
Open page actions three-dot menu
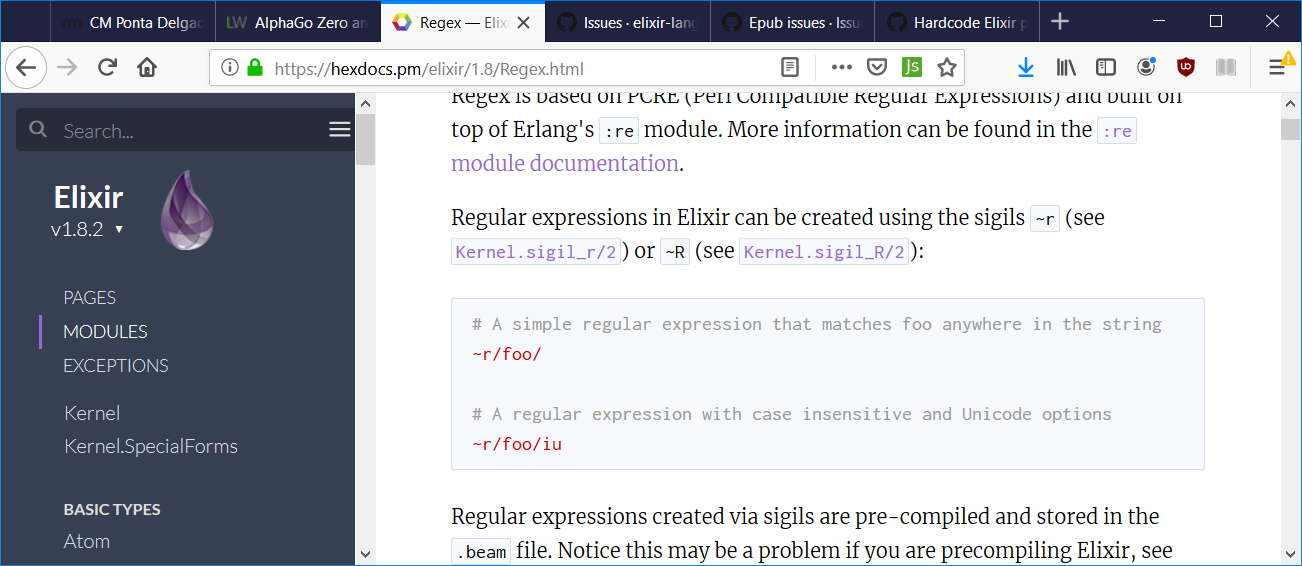(842, 68)
